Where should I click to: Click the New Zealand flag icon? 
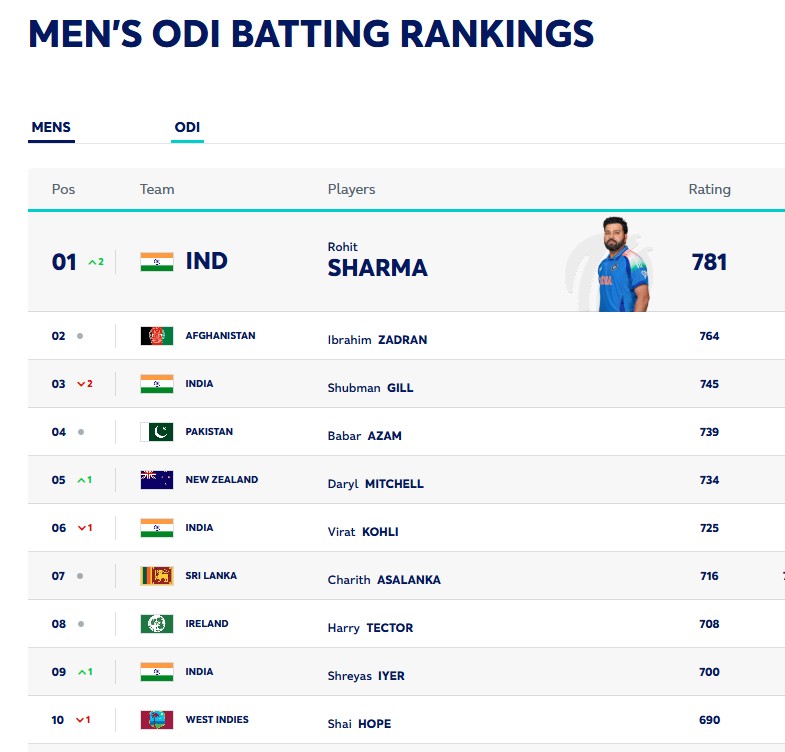click(x=157, y=480)
